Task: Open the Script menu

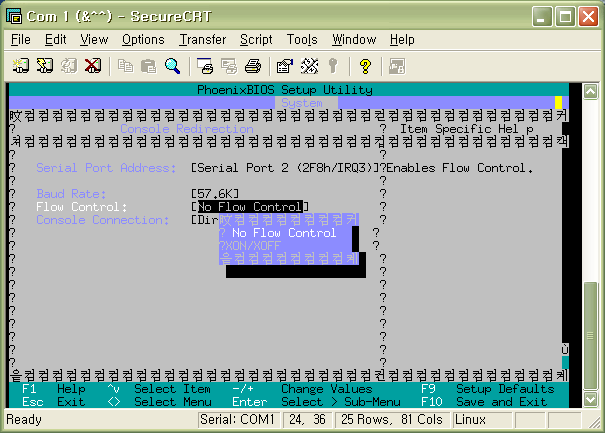Action: (x=256, y=40)
